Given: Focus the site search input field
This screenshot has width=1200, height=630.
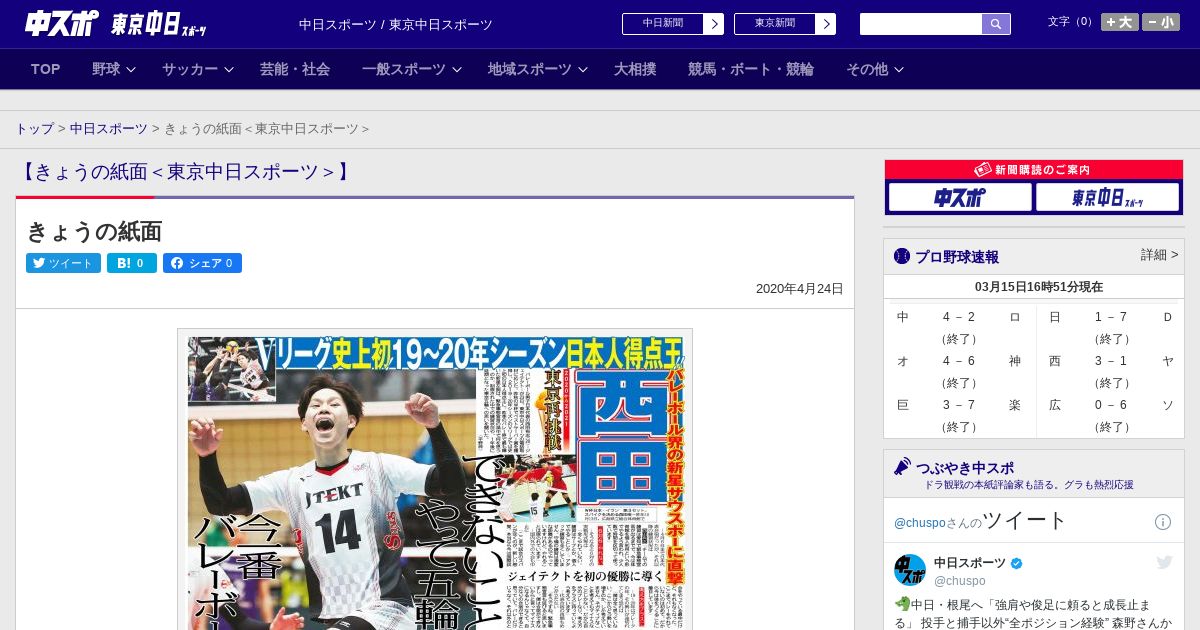Looking at the screenshot, I should pyautogui.click(x=921, y=24).
